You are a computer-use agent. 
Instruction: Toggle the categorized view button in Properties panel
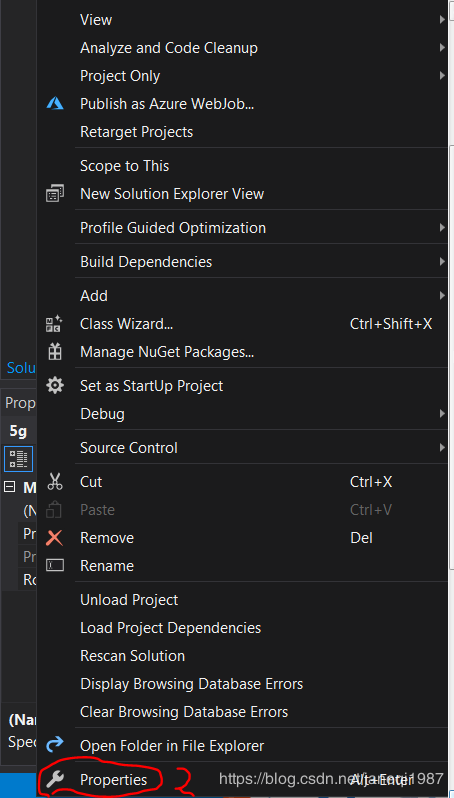point(19,459)
